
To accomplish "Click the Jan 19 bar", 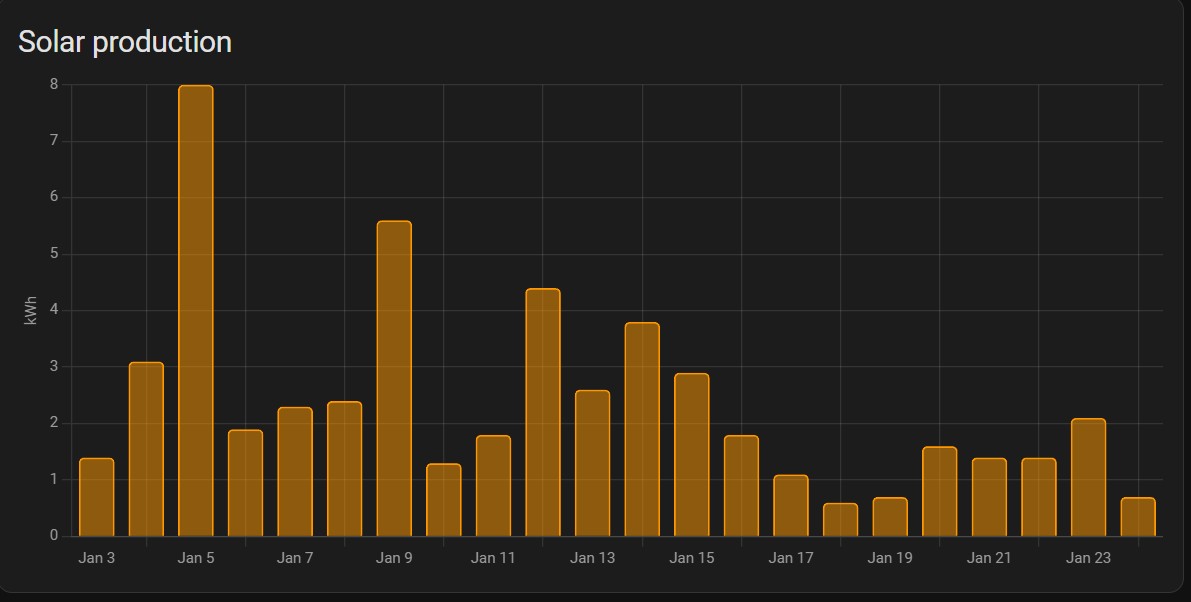I will [x=890, y=516].
